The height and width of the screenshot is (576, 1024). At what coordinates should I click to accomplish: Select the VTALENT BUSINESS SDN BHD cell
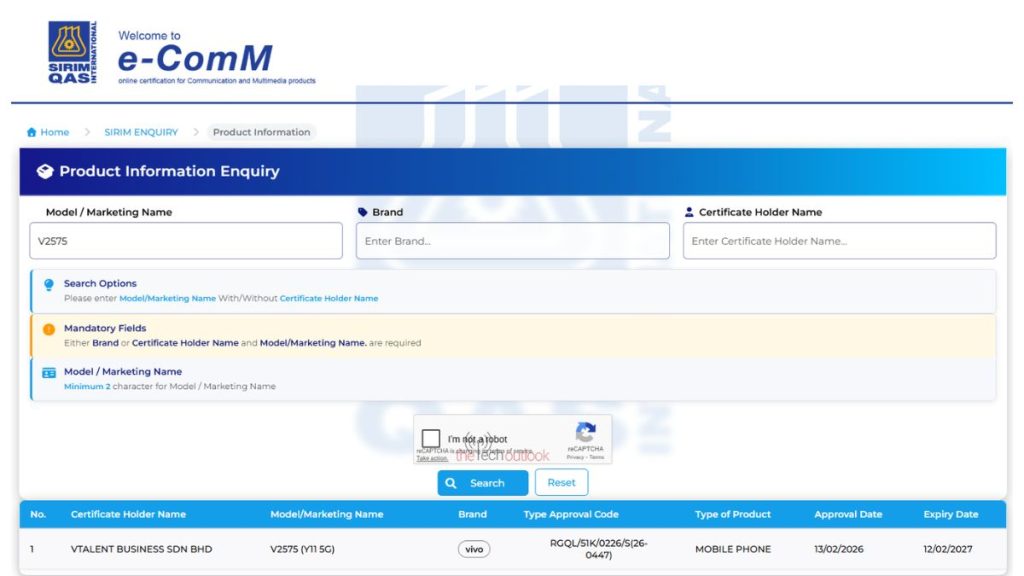(141, 549)
